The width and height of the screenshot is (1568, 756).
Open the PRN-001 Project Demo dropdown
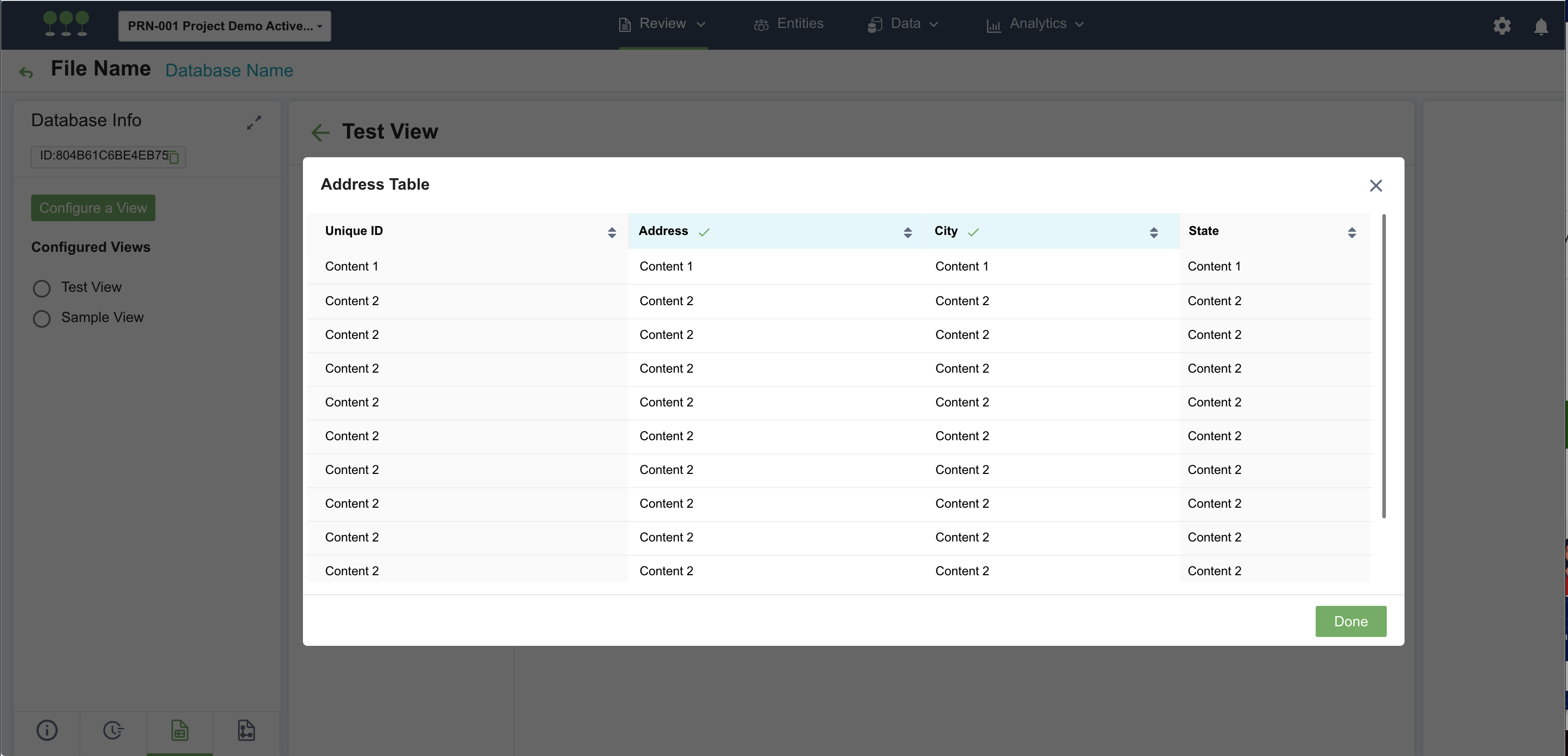[224, 26]
